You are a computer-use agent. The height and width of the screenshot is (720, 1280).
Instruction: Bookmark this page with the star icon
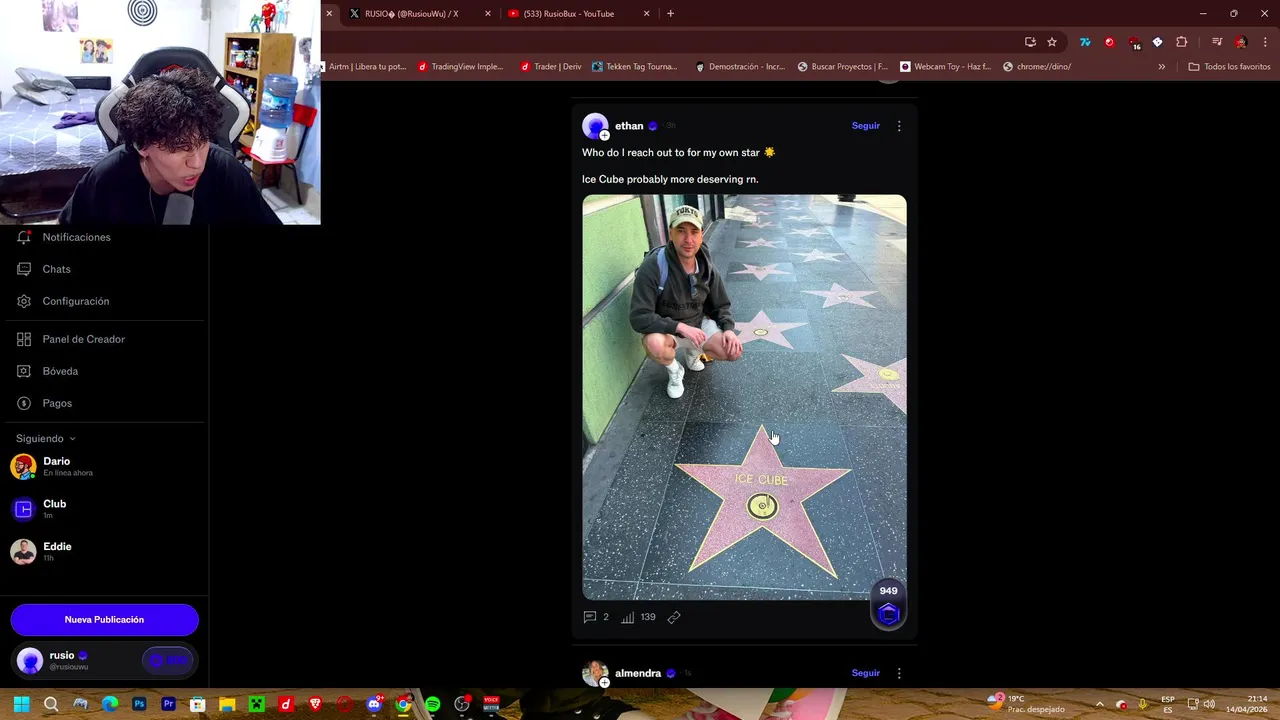click(x=1052, y=42)
